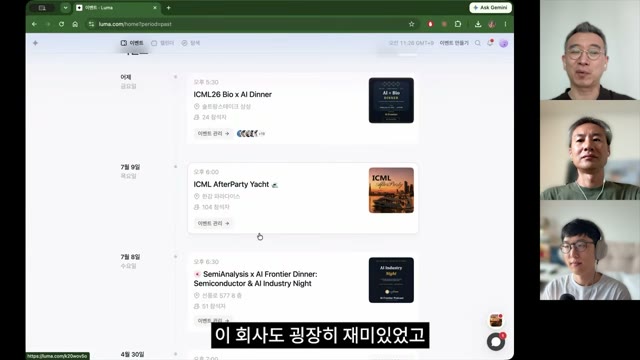640x360 pixels.
Task: Click the orange extension icon in toolbar
Action: (x=444, y=24)
